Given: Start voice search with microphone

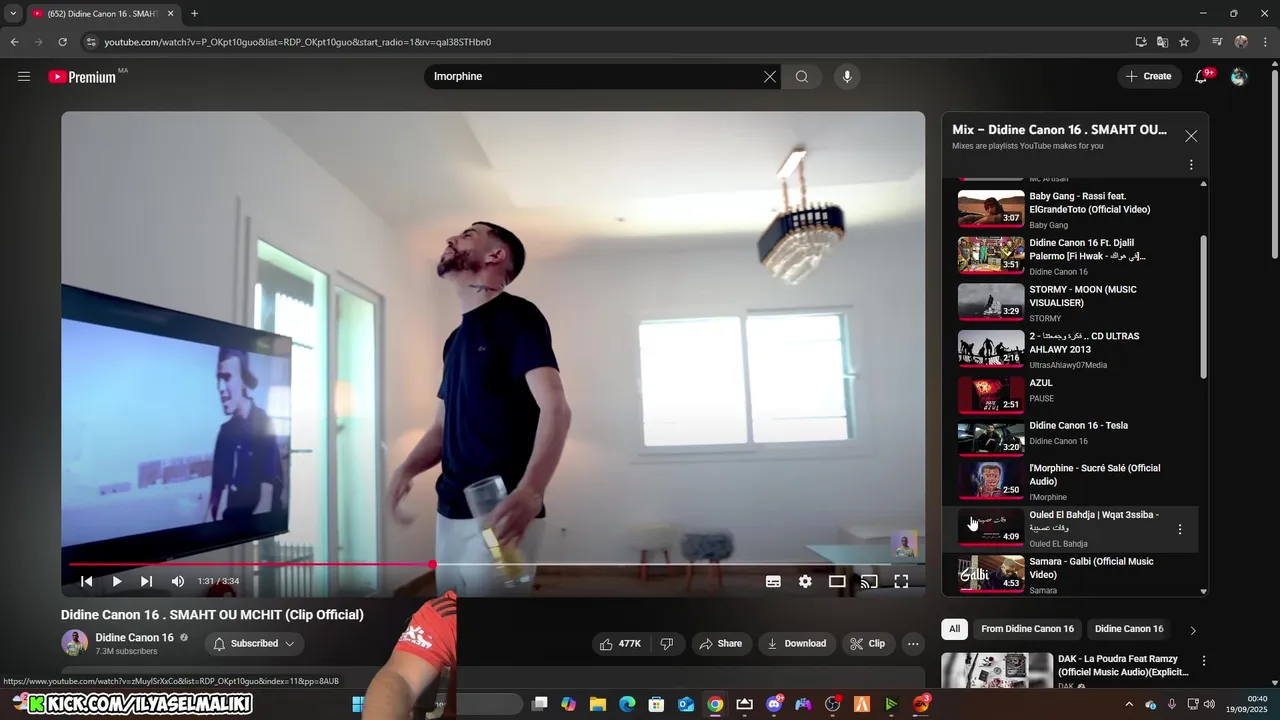Looking at the screenshot, I should (x=847, y=77).
